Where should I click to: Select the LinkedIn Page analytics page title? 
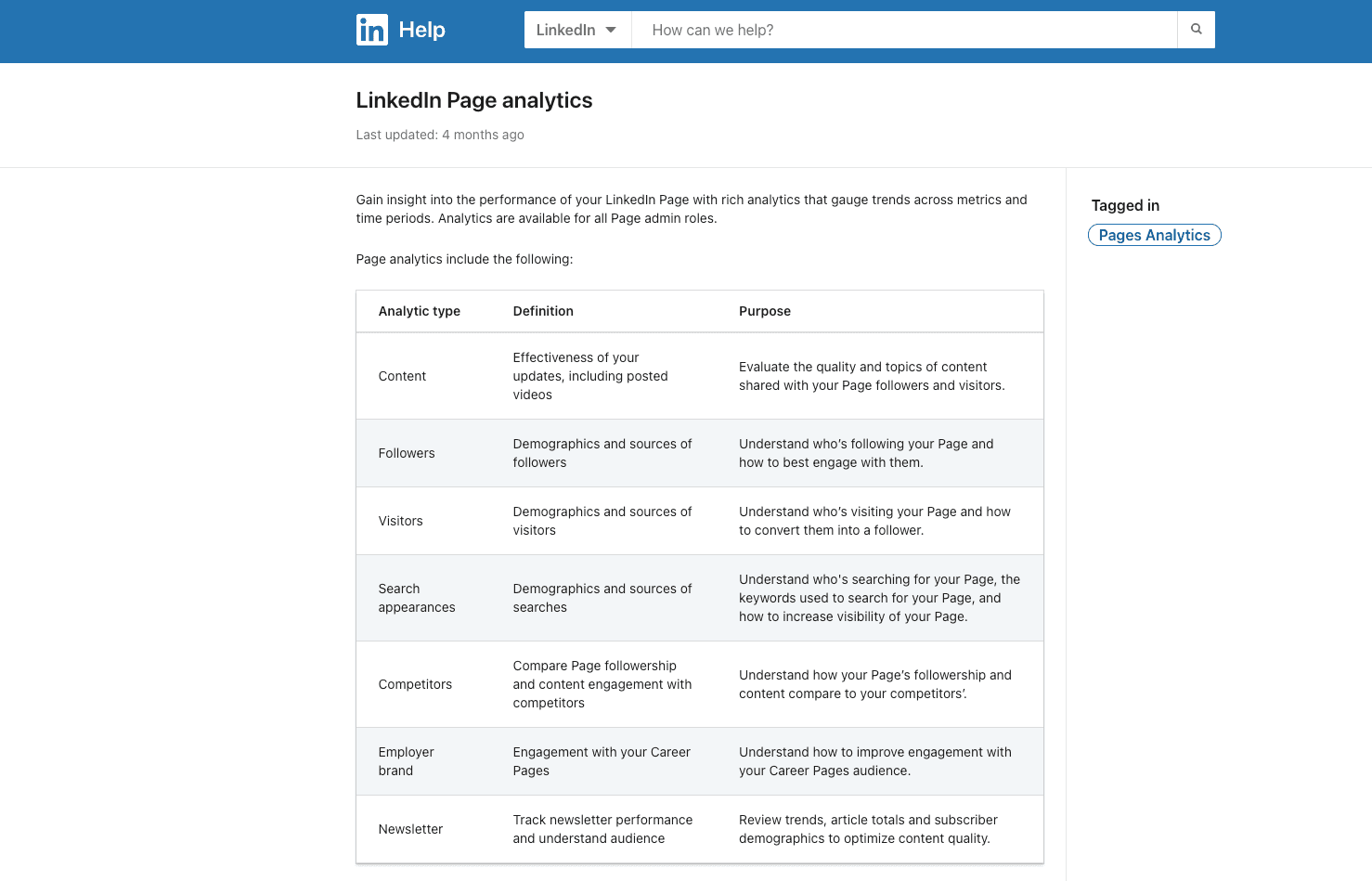pos(474,99)
